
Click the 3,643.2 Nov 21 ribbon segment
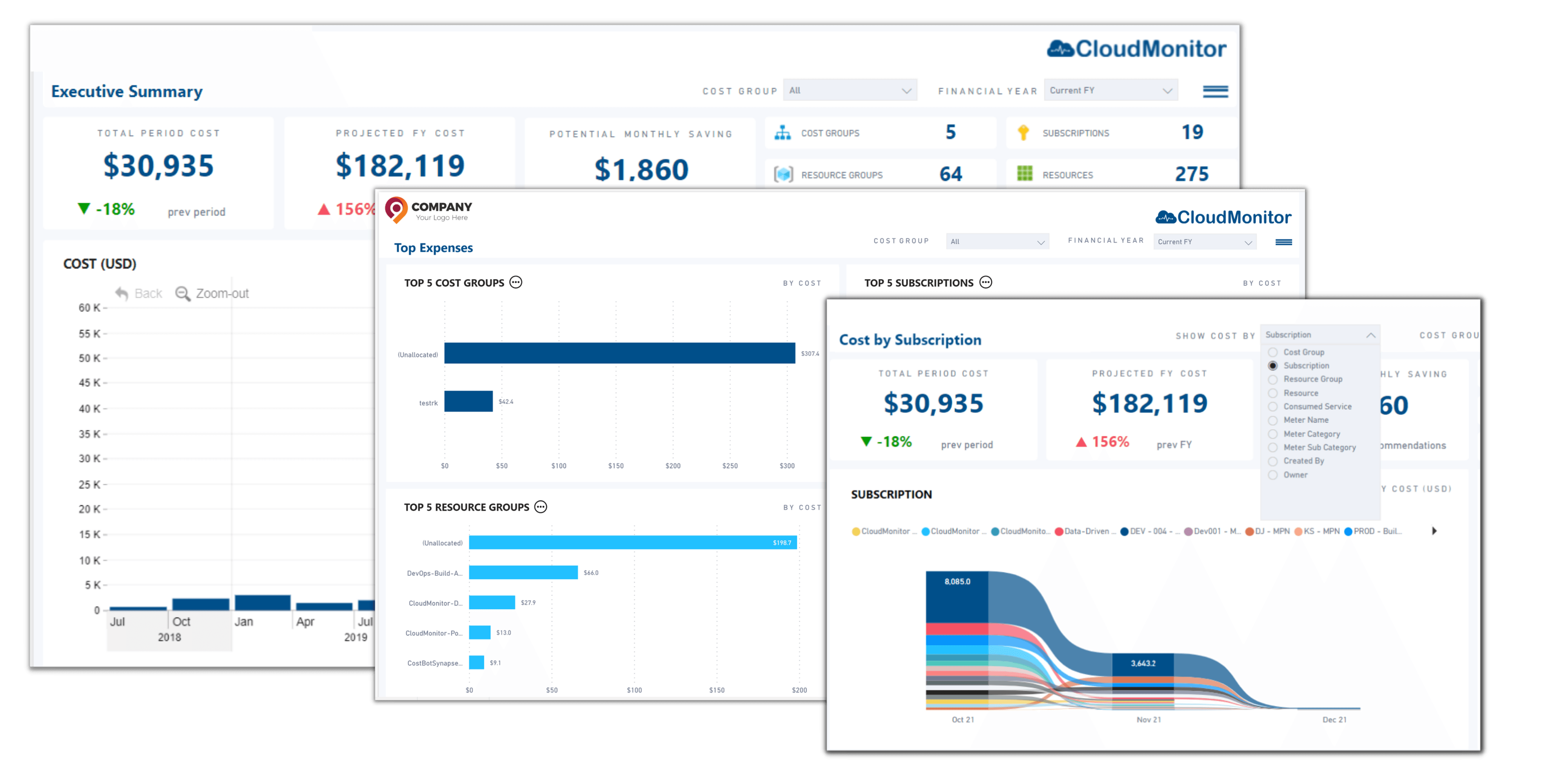point(1143,665)
